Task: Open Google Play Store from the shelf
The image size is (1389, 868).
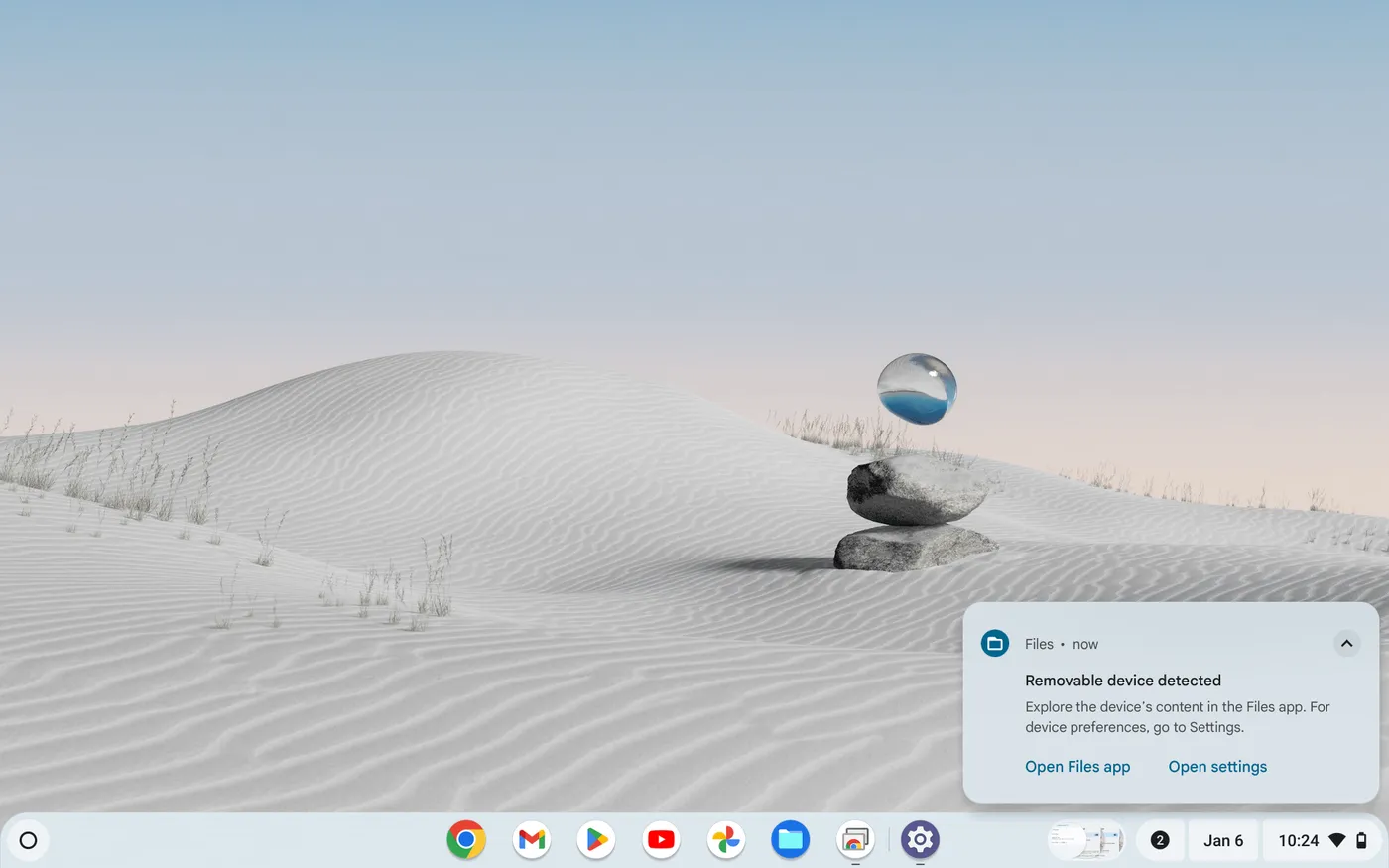Action: pyautogui.click(x=596, y=840)
